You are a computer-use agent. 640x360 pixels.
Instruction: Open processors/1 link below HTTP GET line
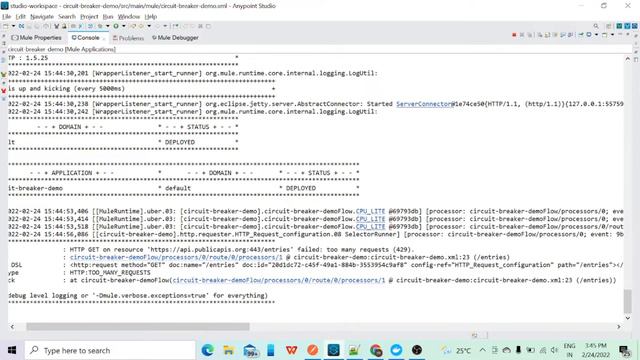176,258
